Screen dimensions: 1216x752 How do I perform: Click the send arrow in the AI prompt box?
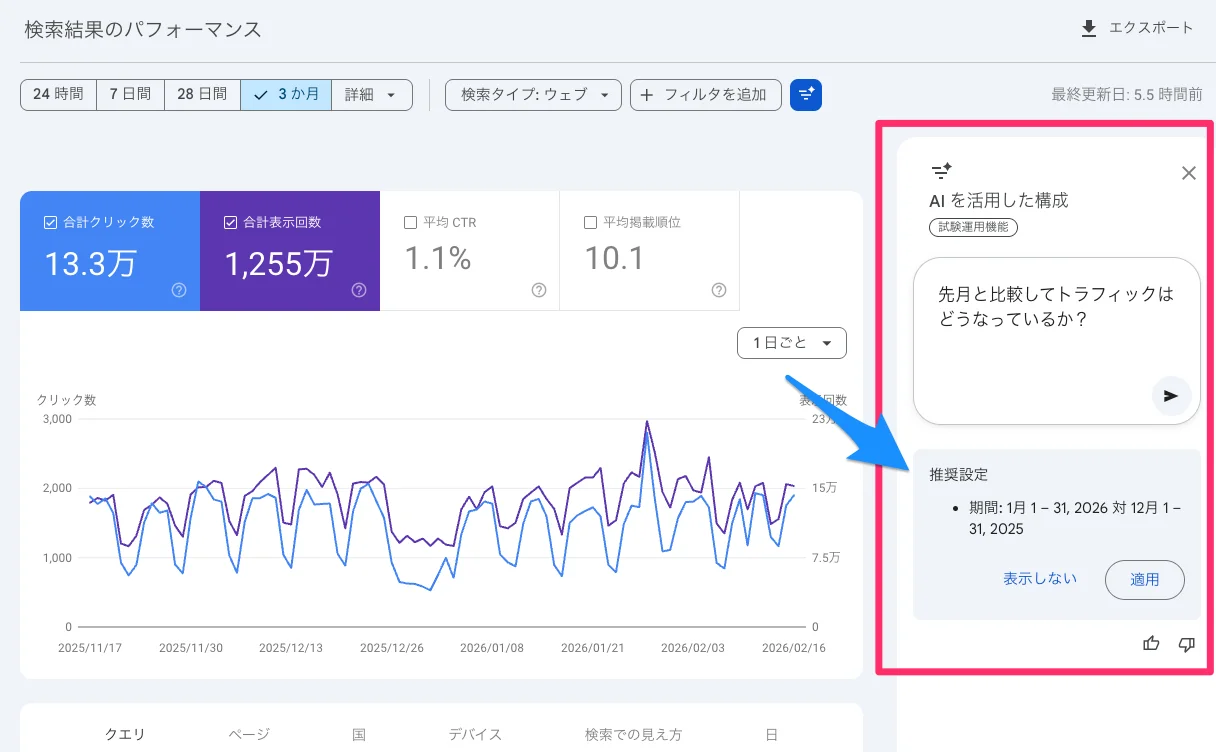pyautogui.click(x=1170, y=396)
